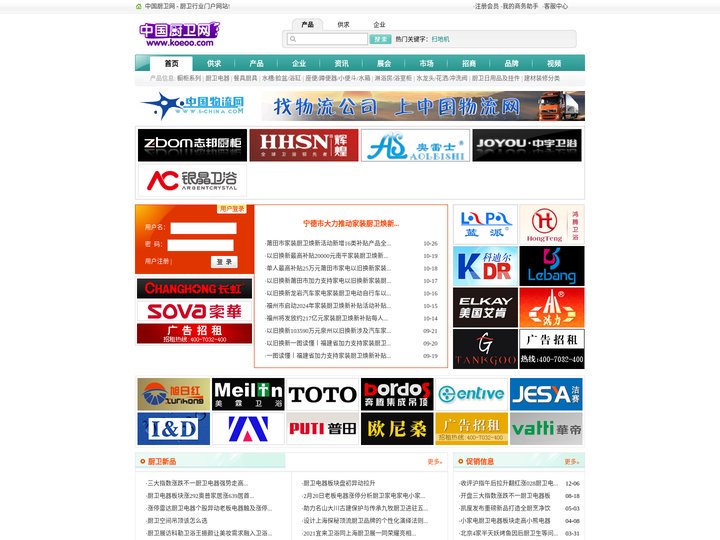Click the 注册会员 link at top
Screen dimensions: 720x540
(487, 6)
